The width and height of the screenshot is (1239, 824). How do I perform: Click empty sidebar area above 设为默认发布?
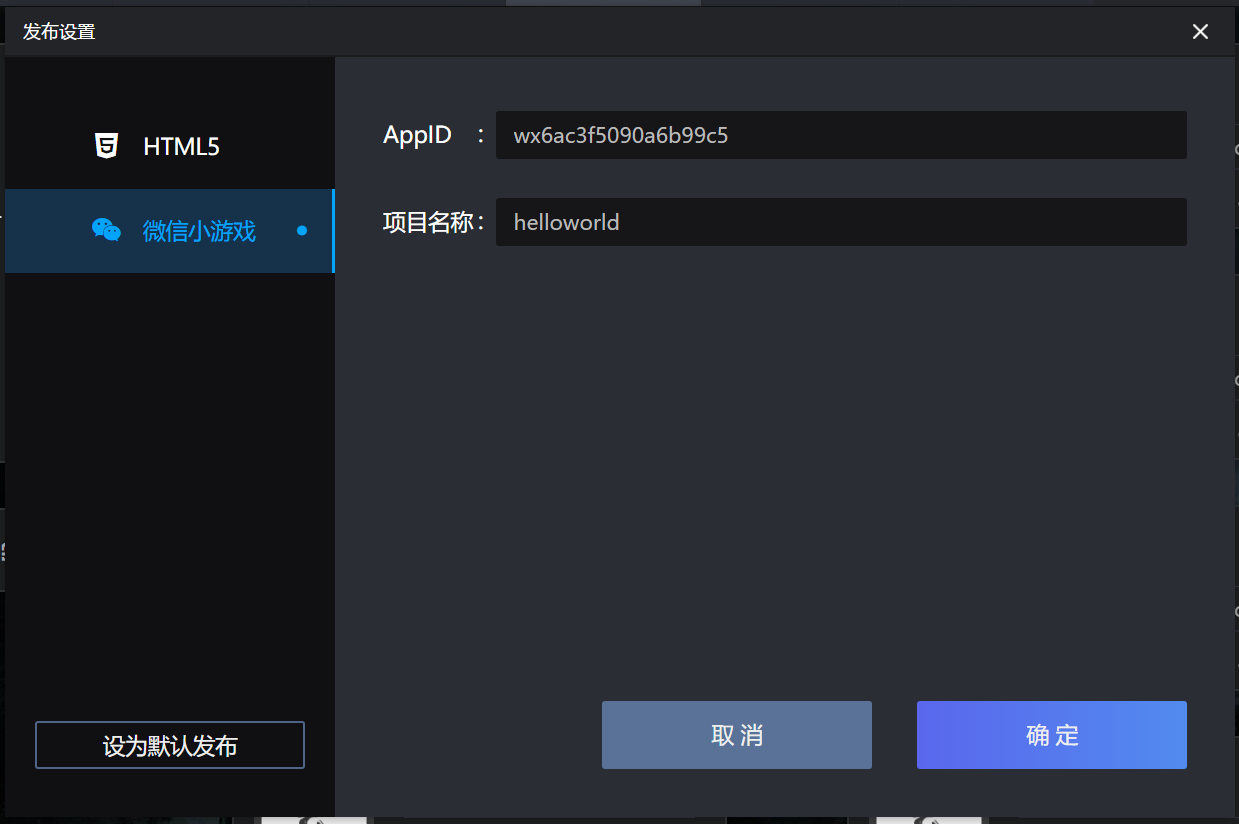point(170,500)
